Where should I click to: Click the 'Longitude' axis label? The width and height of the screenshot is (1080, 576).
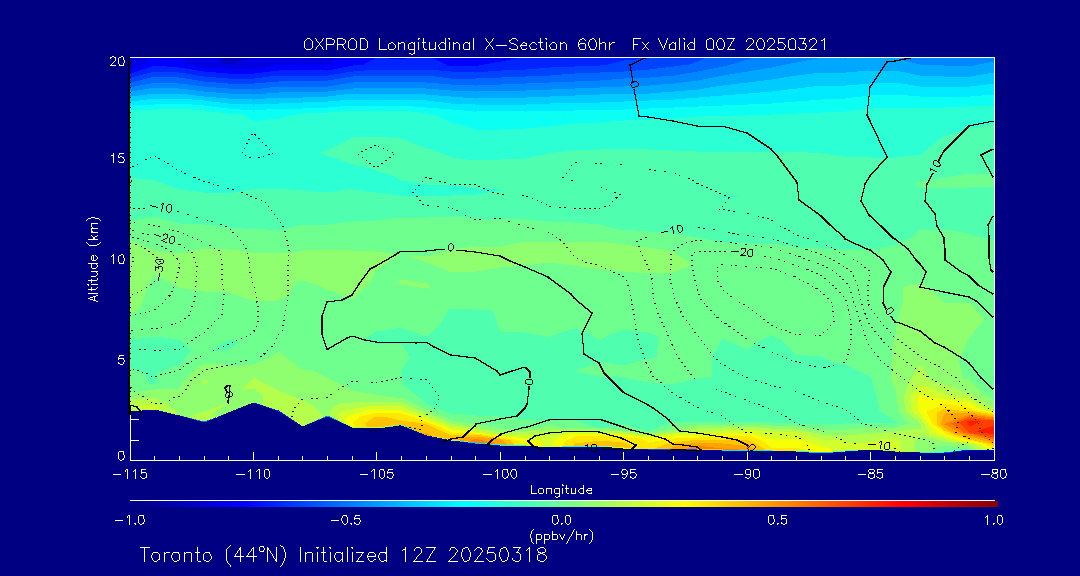(x=561, y=491)
